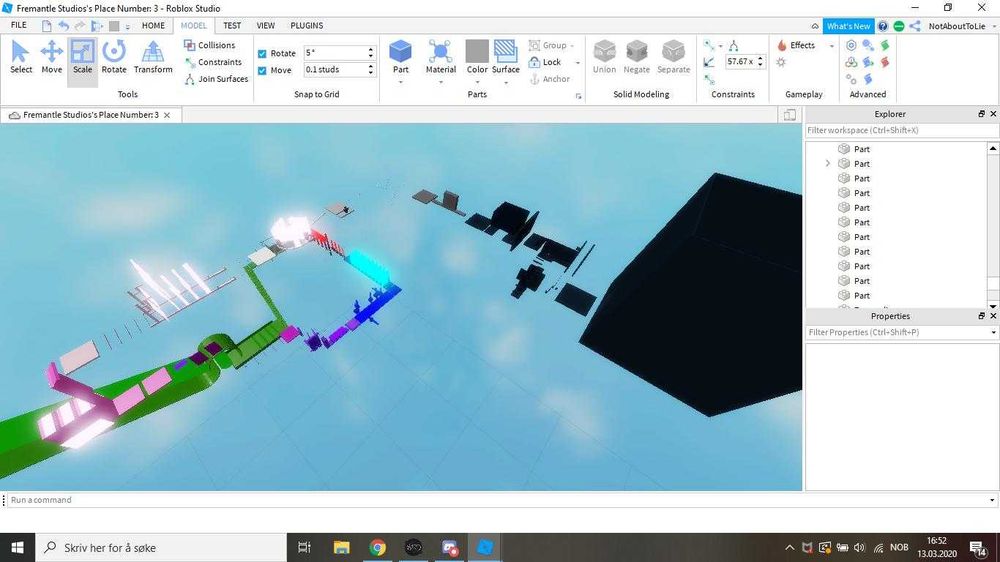This screenshot has height=562, width=1000.
Task: Click the Material icon
Action: coord(441,52)
